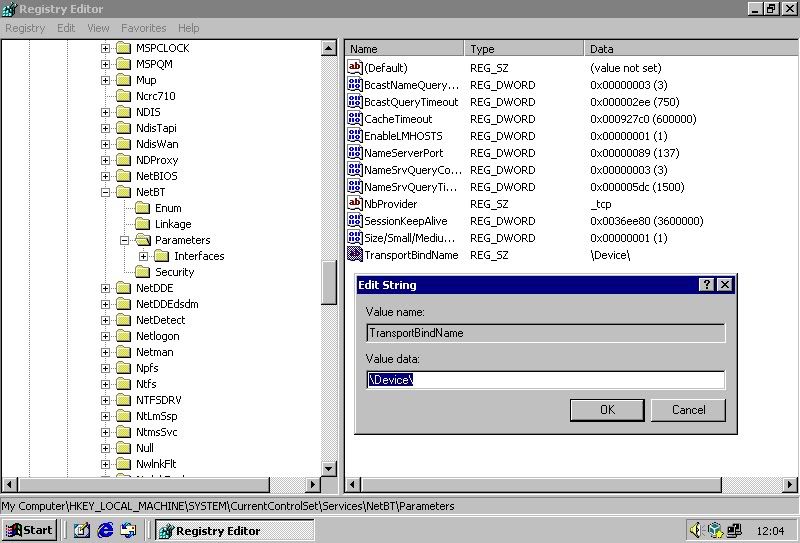The width and height of the screenshot is (800, 543).
Task: Click the Security folder icon
Action: (x=143, y=272)
